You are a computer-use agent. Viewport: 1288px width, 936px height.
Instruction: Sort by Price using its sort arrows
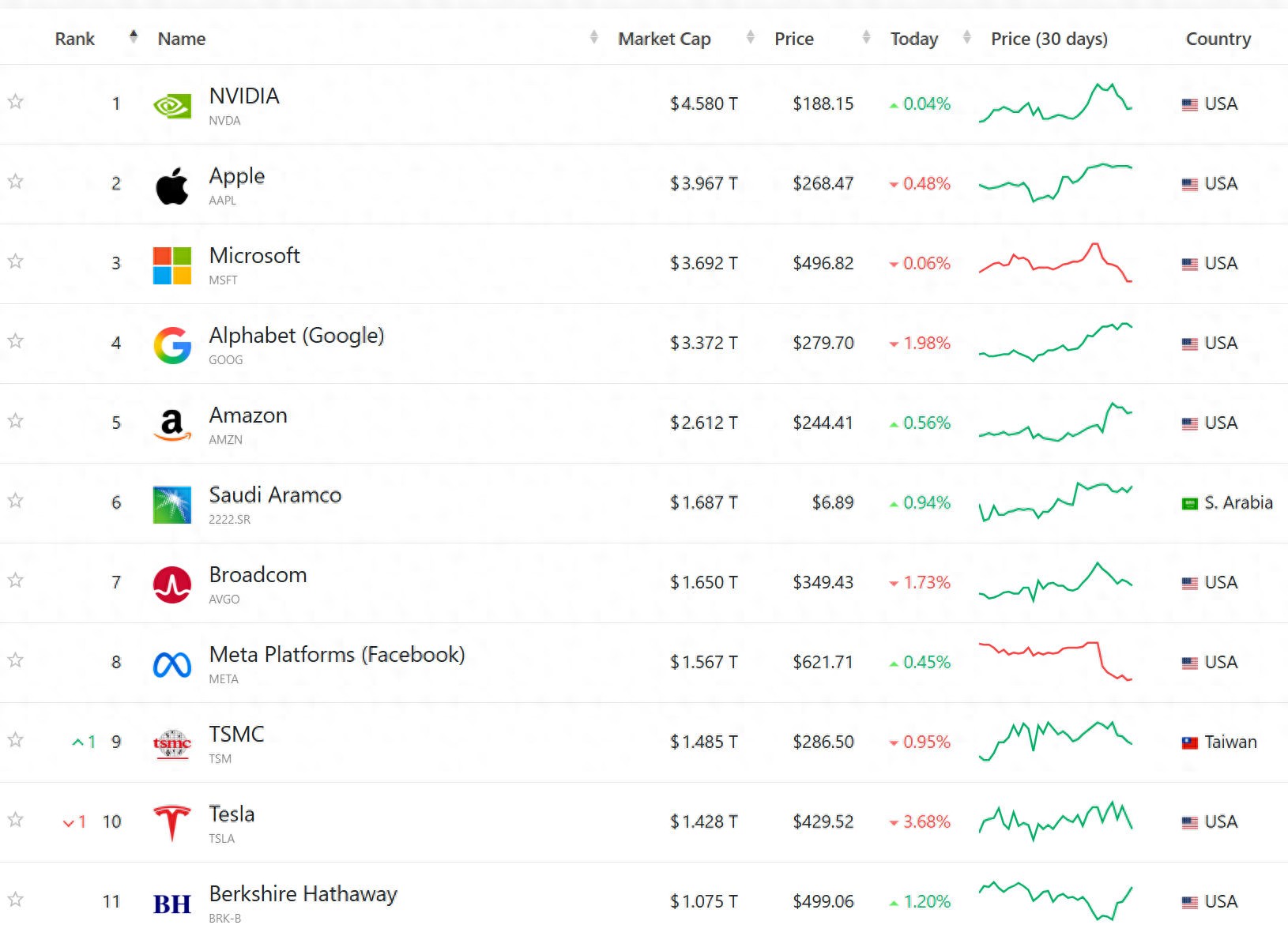[x=866, y=37]
